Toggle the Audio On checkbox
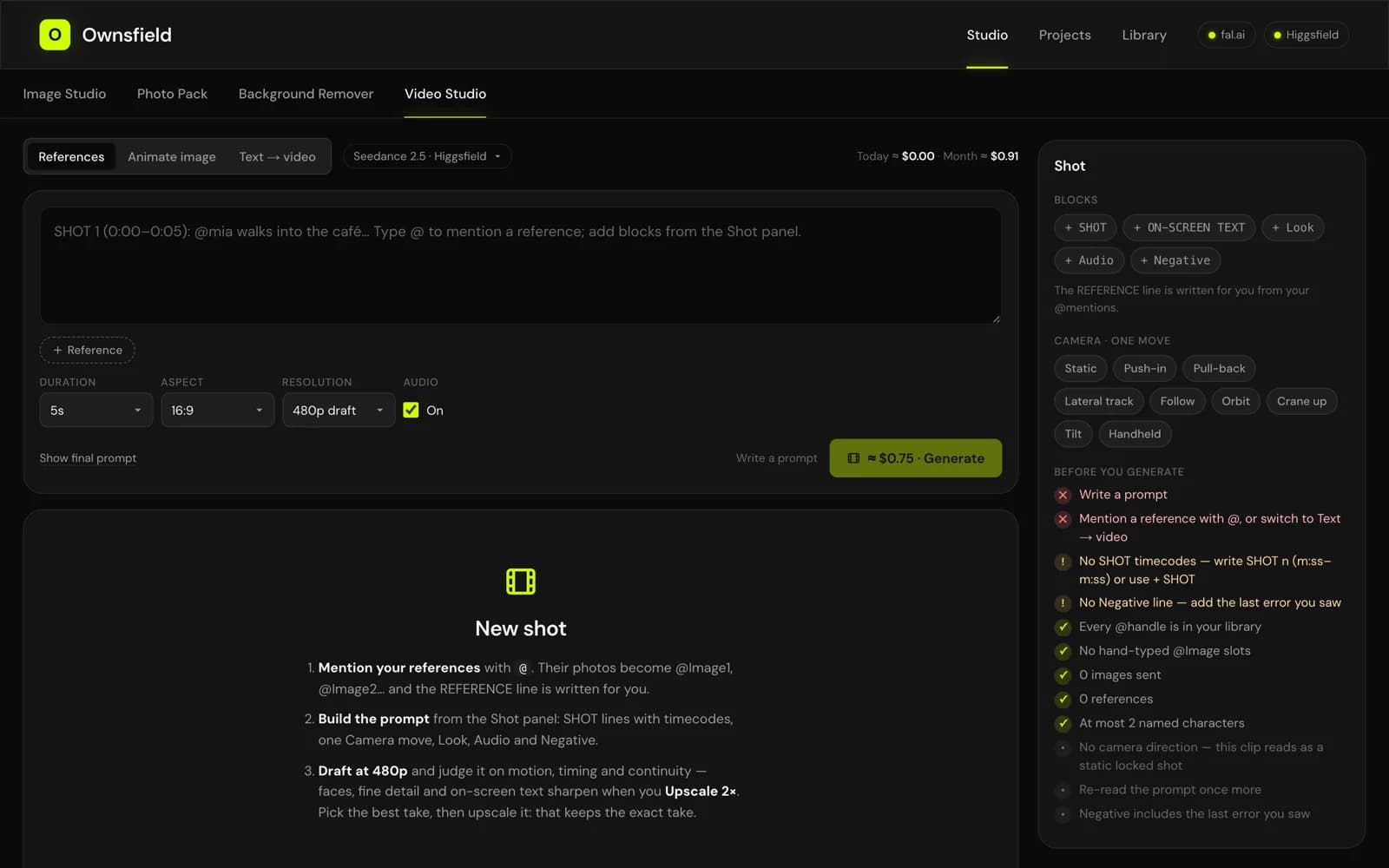Image resolution: width=1389 pixels, height=868 pixels. (x=411, y=411)
